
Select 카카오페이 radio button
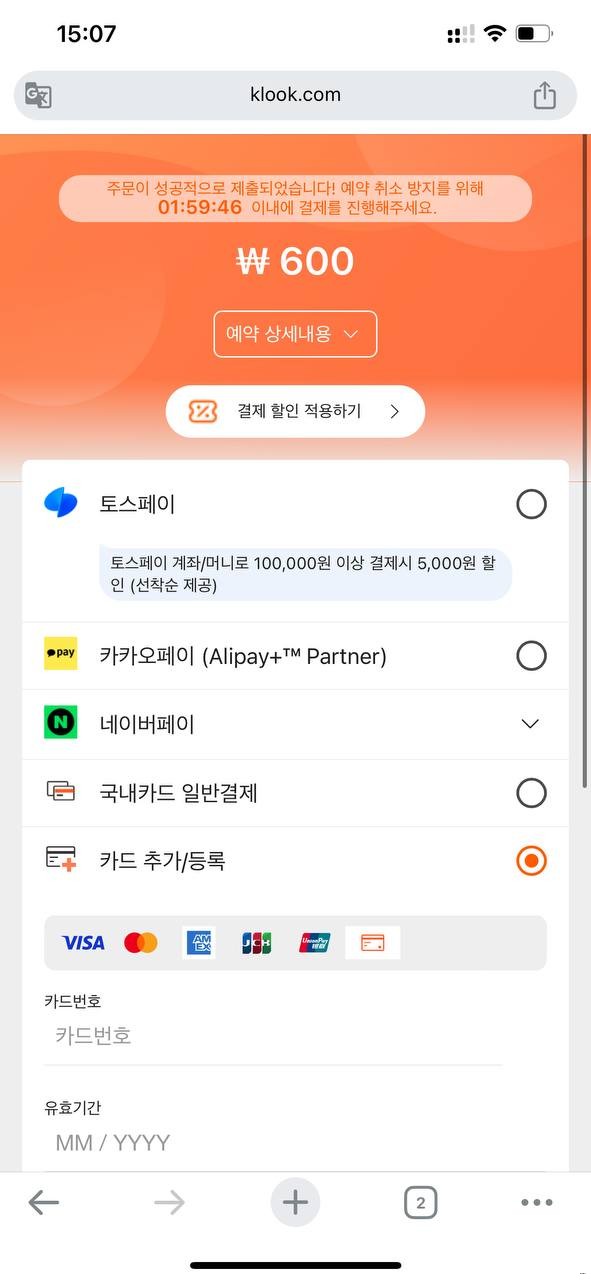click(x=531, y=656)
